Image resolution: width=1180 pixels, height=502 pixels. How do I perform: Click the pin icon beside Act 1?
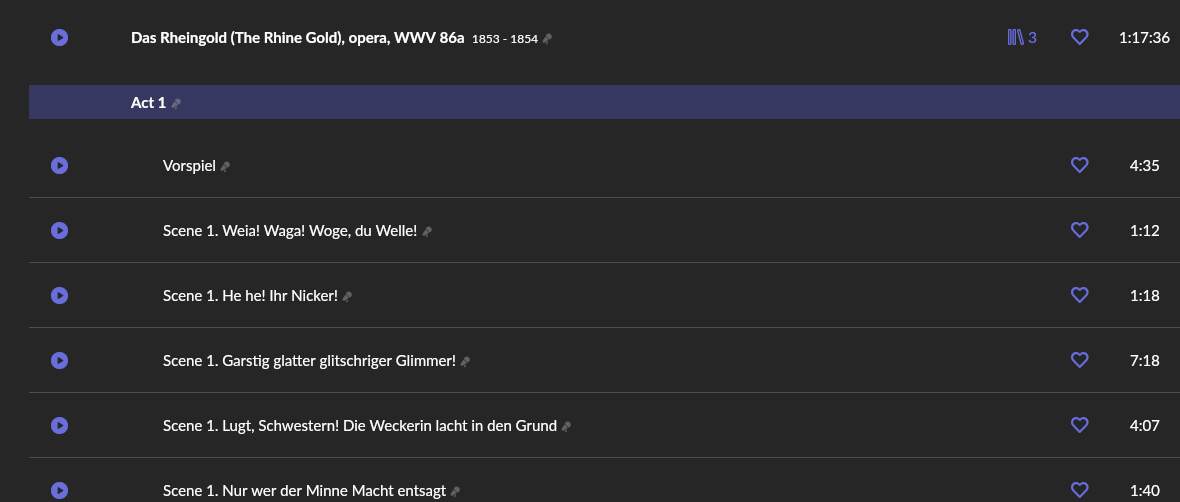(x=177, y=104)
